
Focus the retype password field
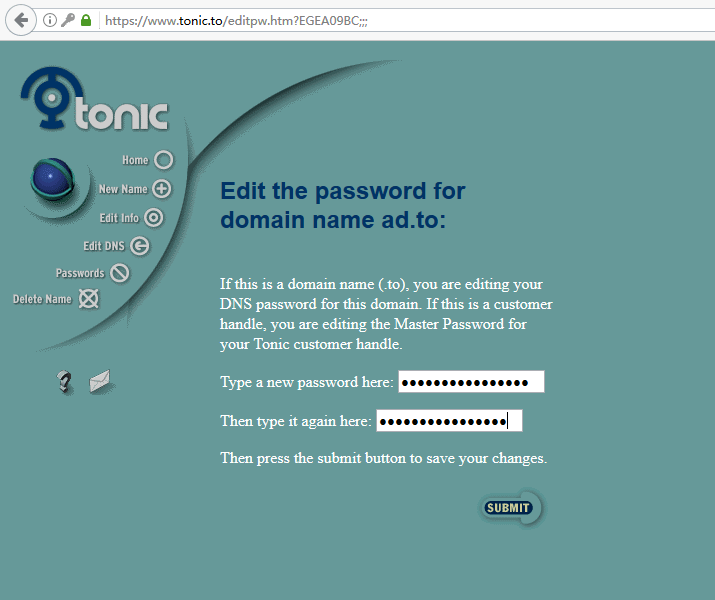click(x=449, y=421)
